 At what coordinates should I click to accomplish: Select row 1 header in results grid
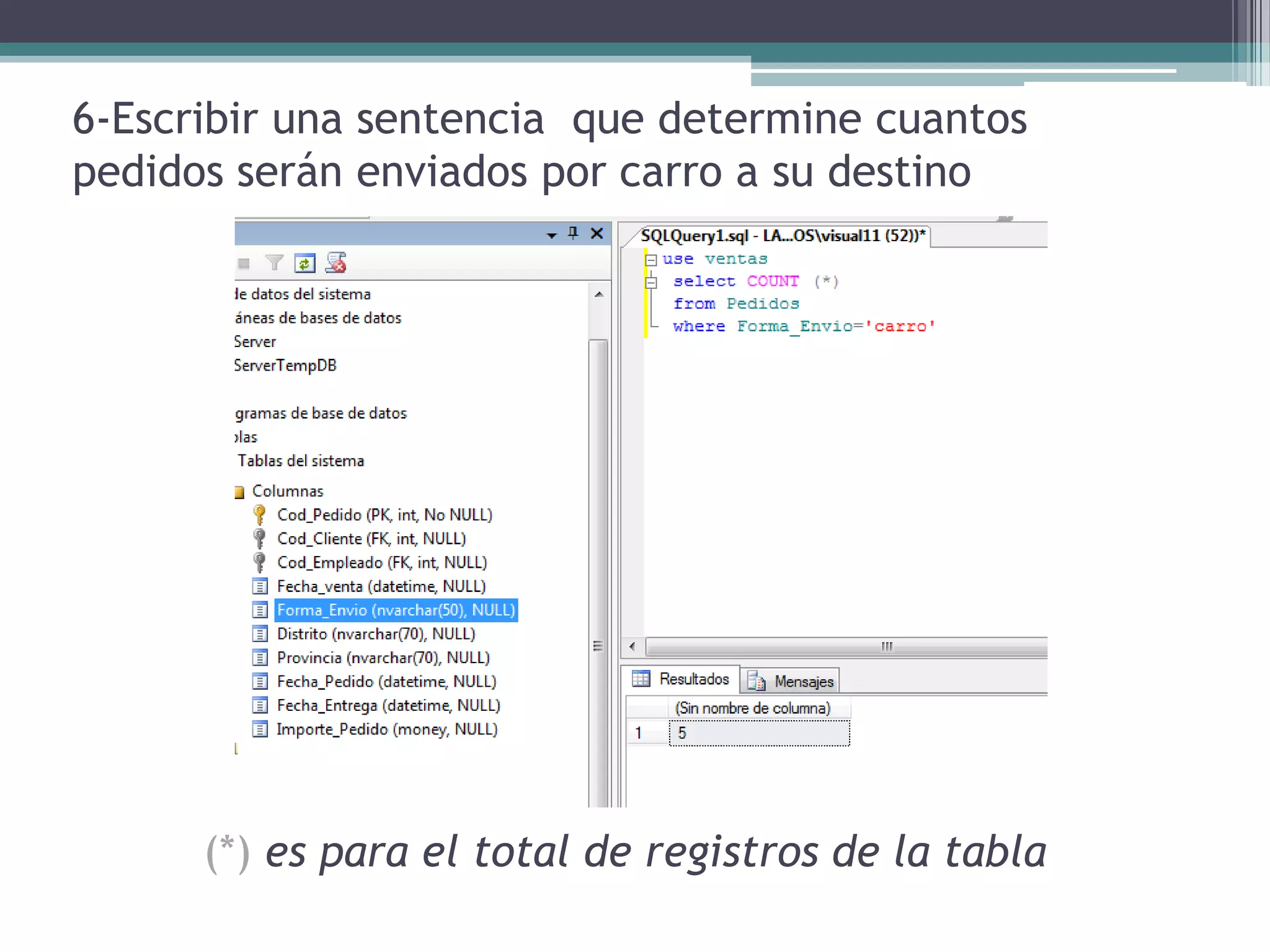pos(647,733)
